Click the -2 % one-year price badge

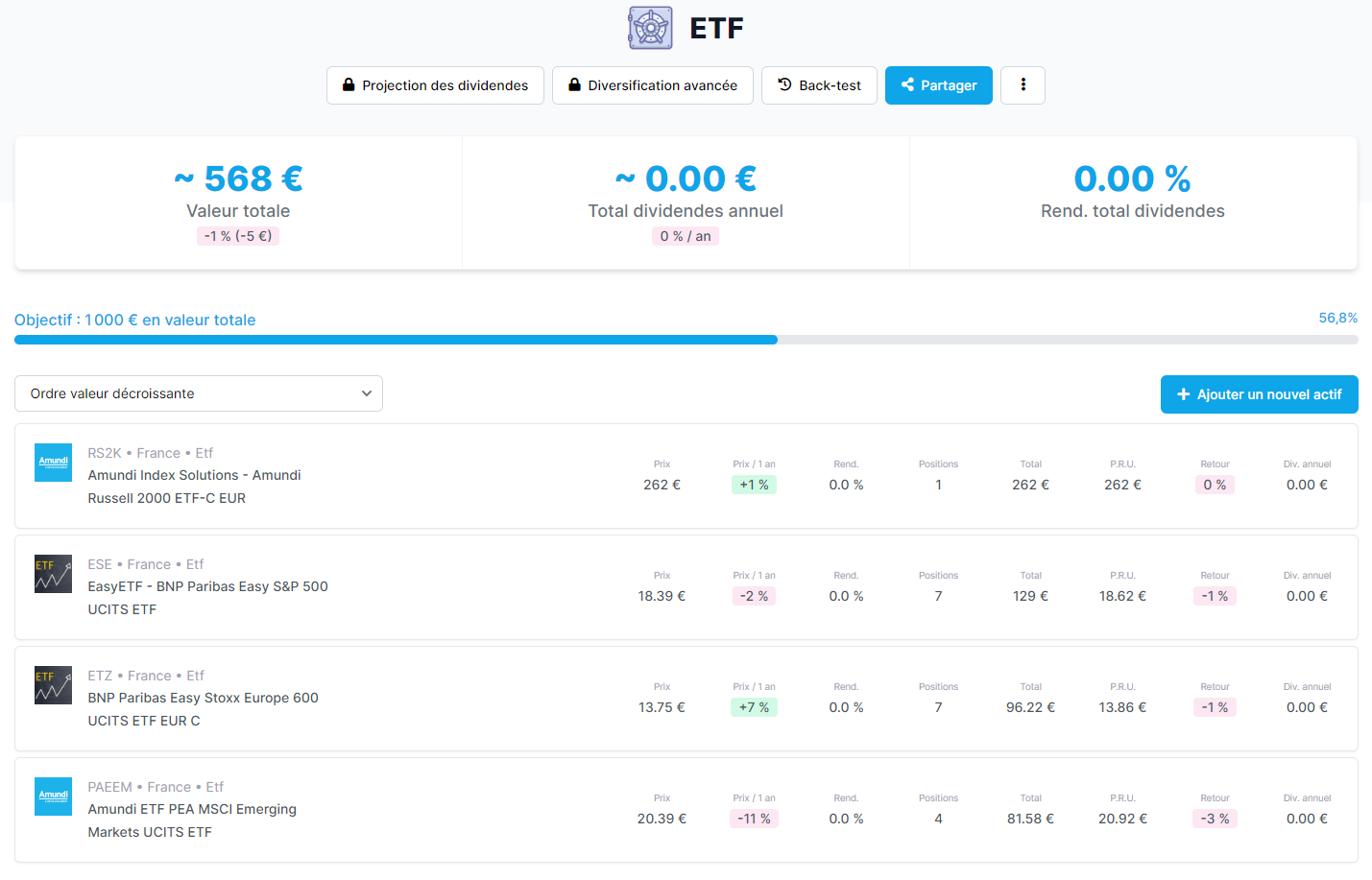pos(754,596)
